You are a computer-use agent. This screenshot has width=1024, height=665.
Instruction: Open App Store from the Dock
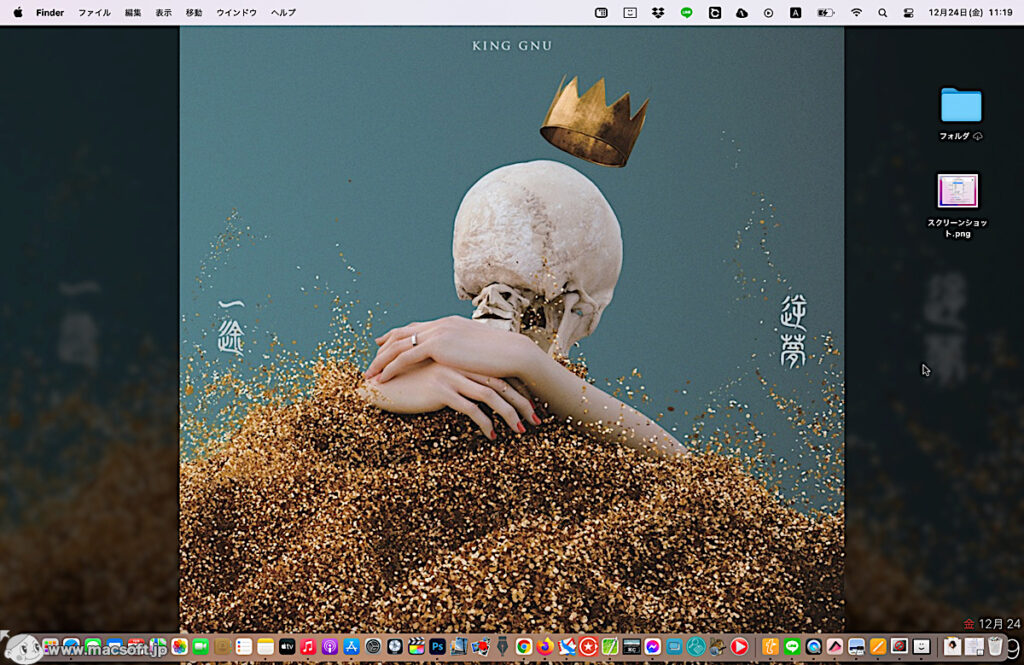(351, 647)
